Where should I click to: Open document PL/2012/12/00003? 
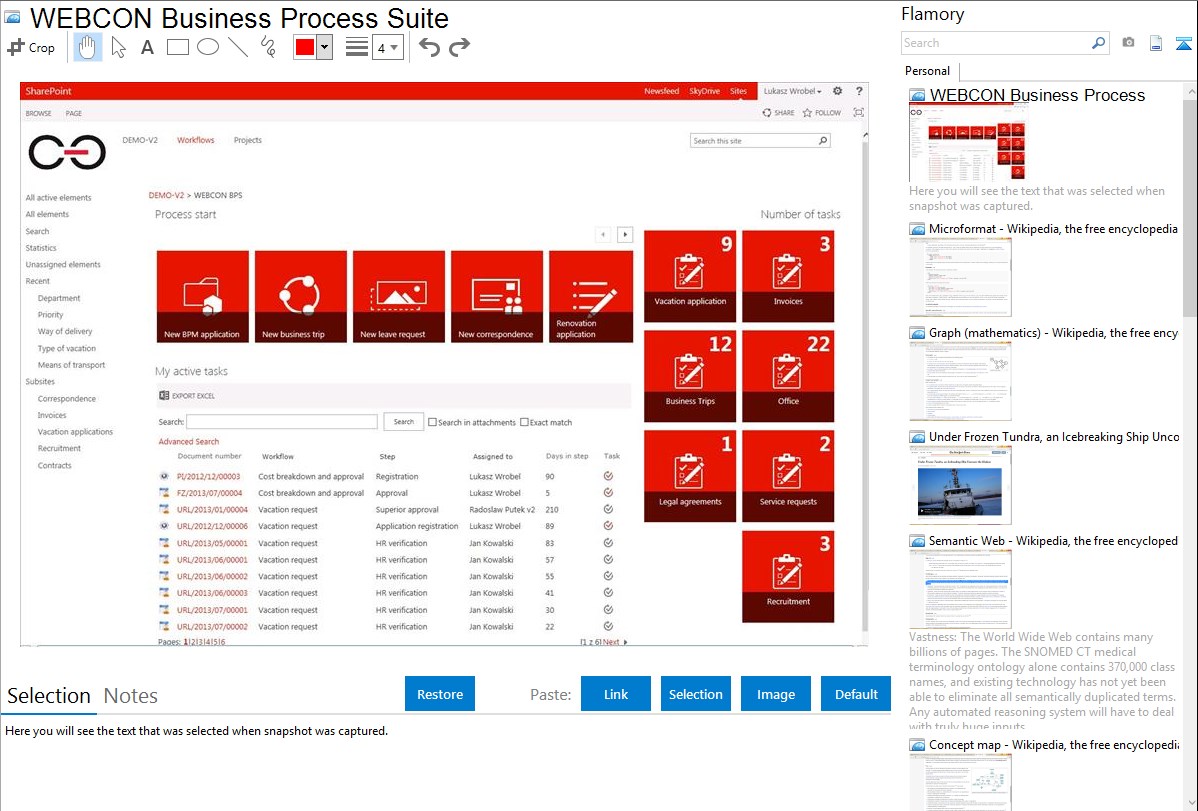(209, 476)
